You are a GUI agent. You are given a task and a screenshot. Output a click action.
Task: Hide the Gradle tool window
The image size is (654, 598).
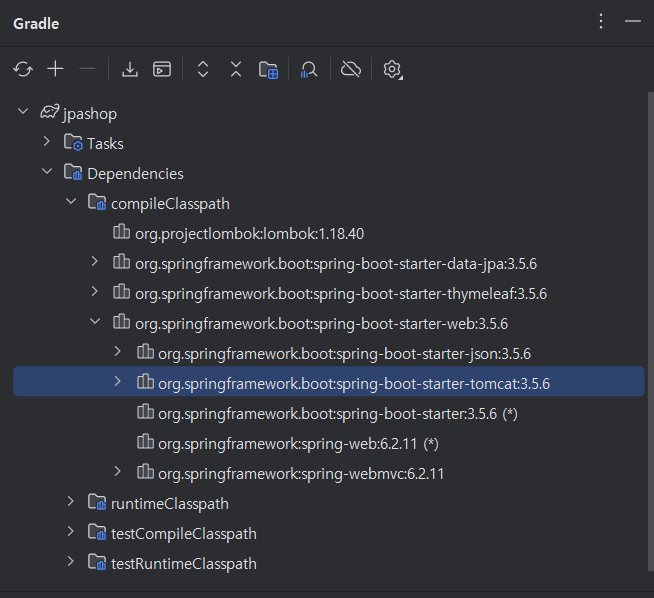[632, 21]
